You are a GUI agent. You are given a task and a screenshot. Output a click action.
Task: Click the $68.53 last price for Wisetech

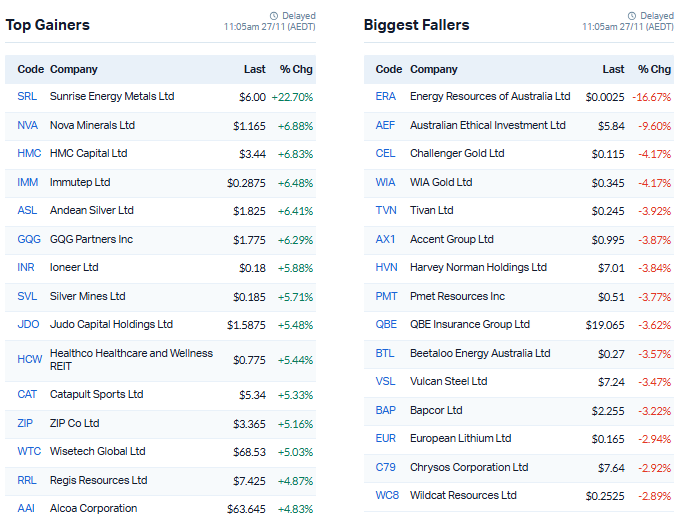pos(249,452)
